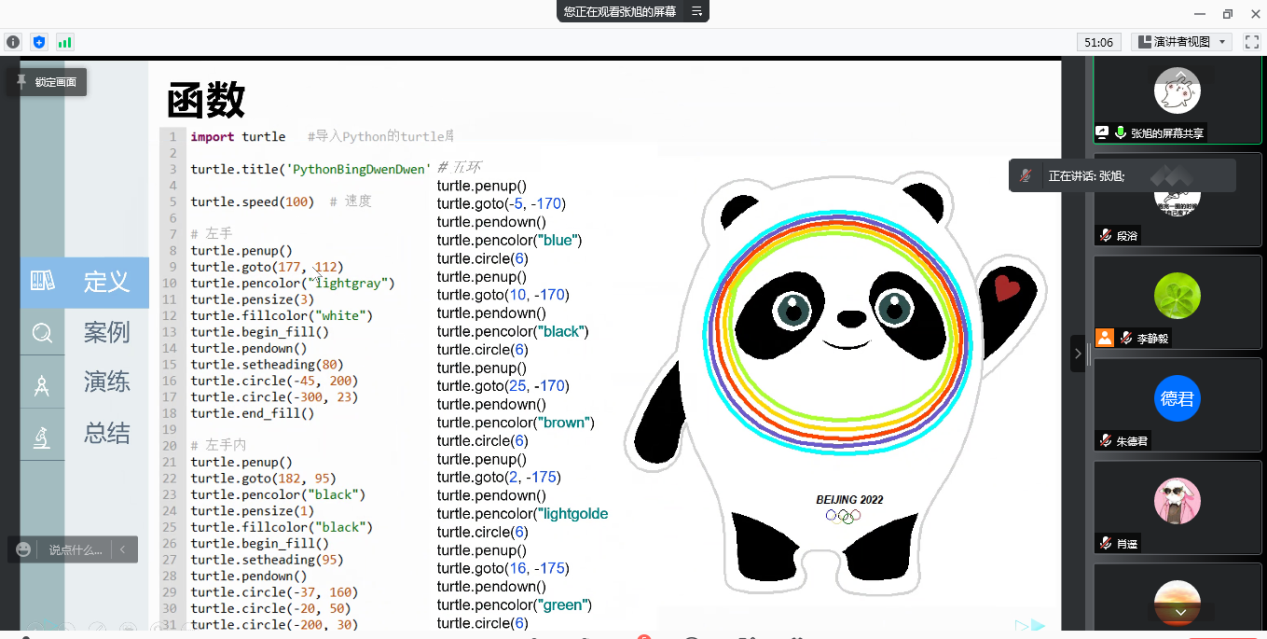The image size is (1267, 639).
Task: Click green microphone icon on 张旭's tile
Action: 1121,133
